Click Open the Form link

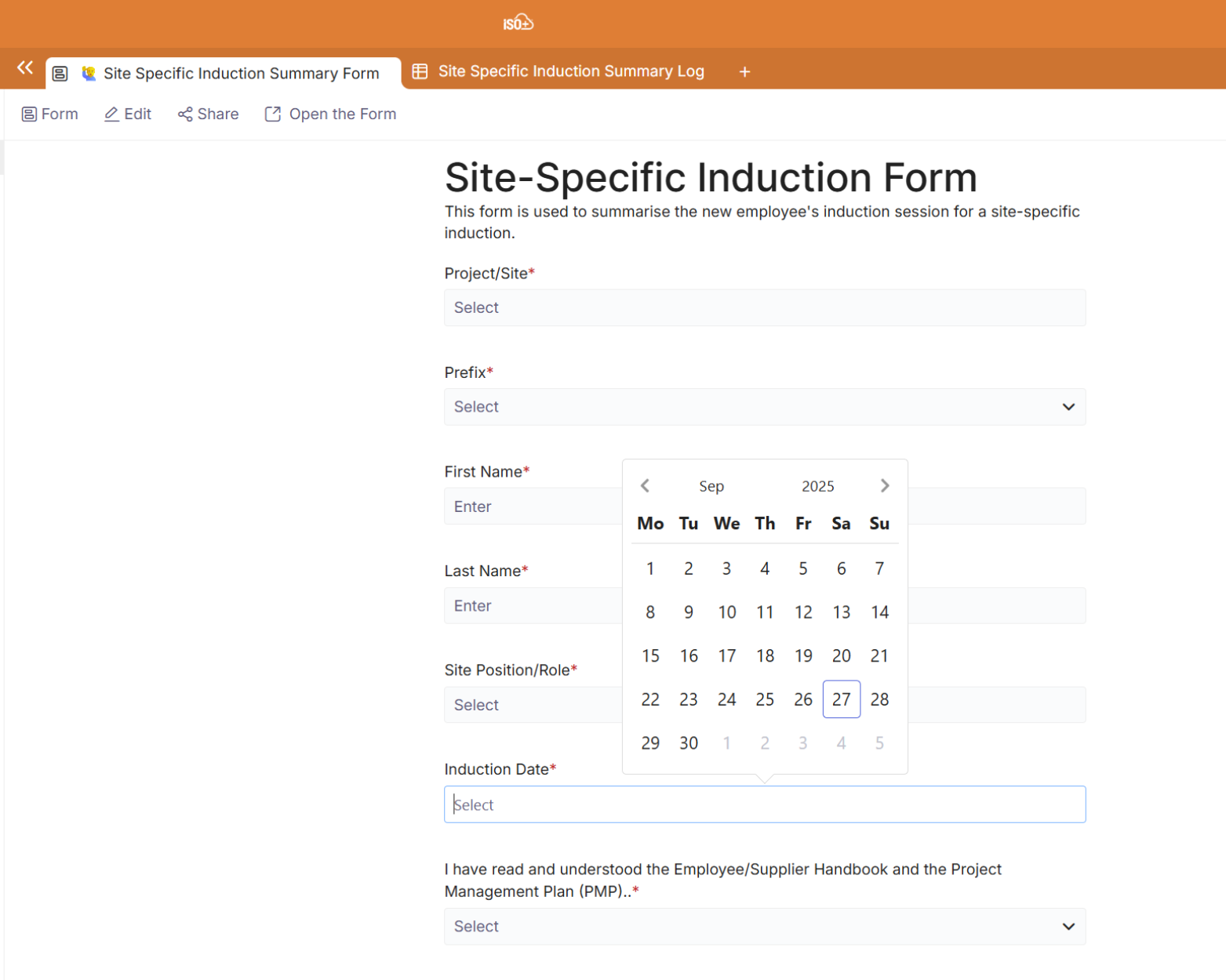(330, 114)
